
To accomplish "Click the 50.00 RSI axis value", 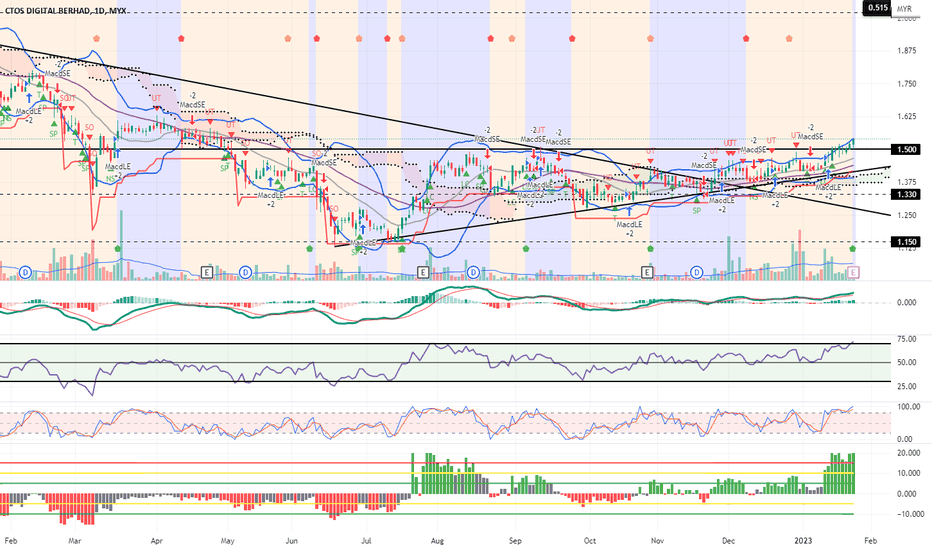I will click(x=907, y=362).
